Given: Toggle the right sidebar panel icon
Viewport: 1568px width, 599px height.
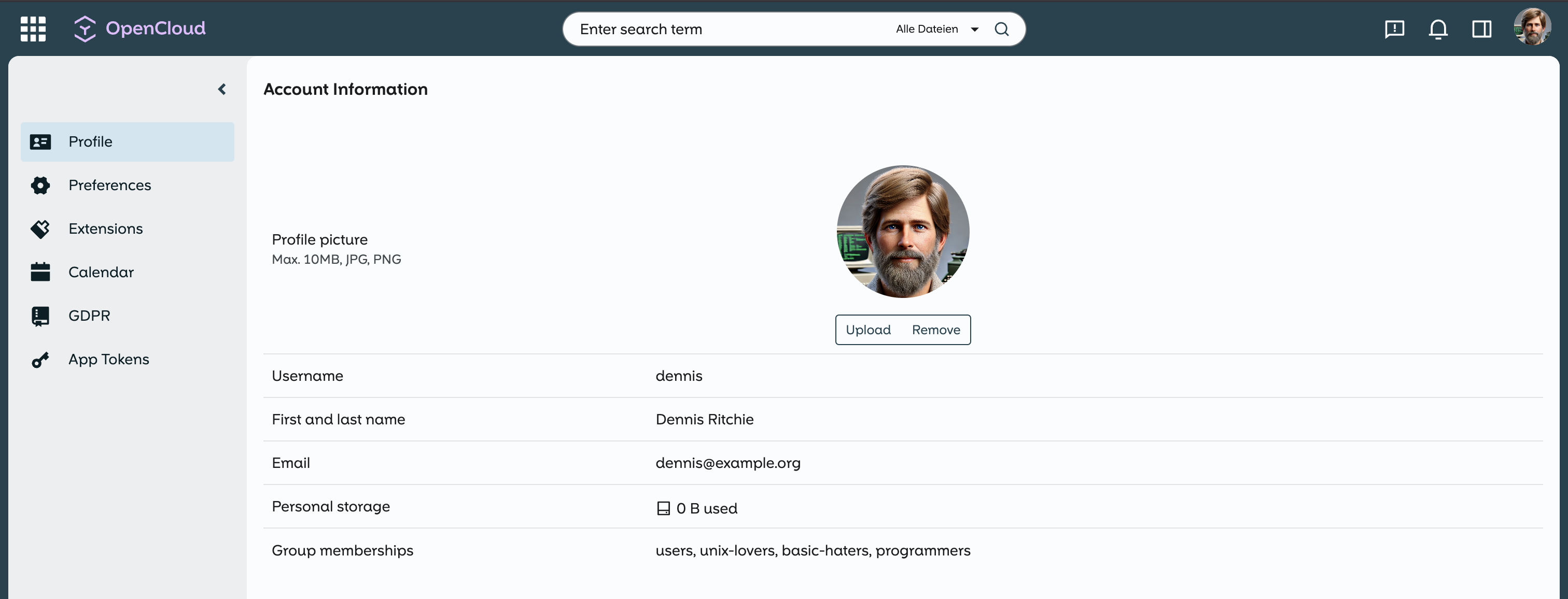Looking at the screenshot, I should tap(1481, 28).
